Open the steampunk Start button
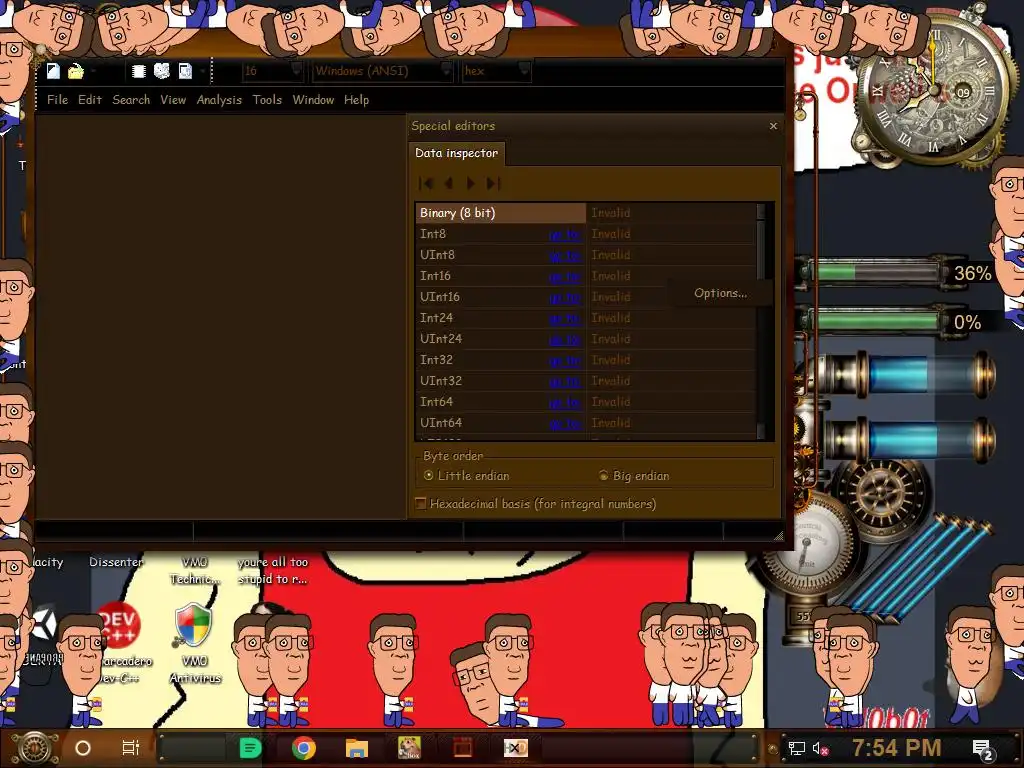This screenshot has height=768, width=1024. click(33, 748)
